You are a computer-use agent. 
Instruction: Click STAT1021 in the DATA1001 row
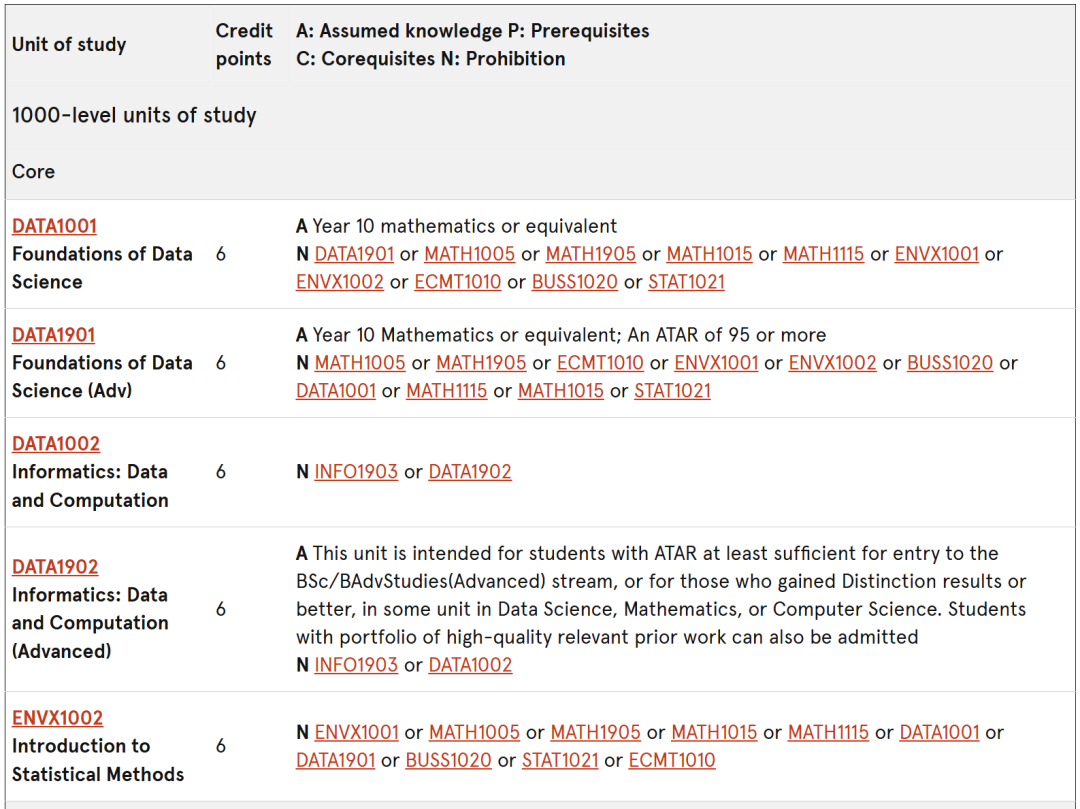coord(686,282)
